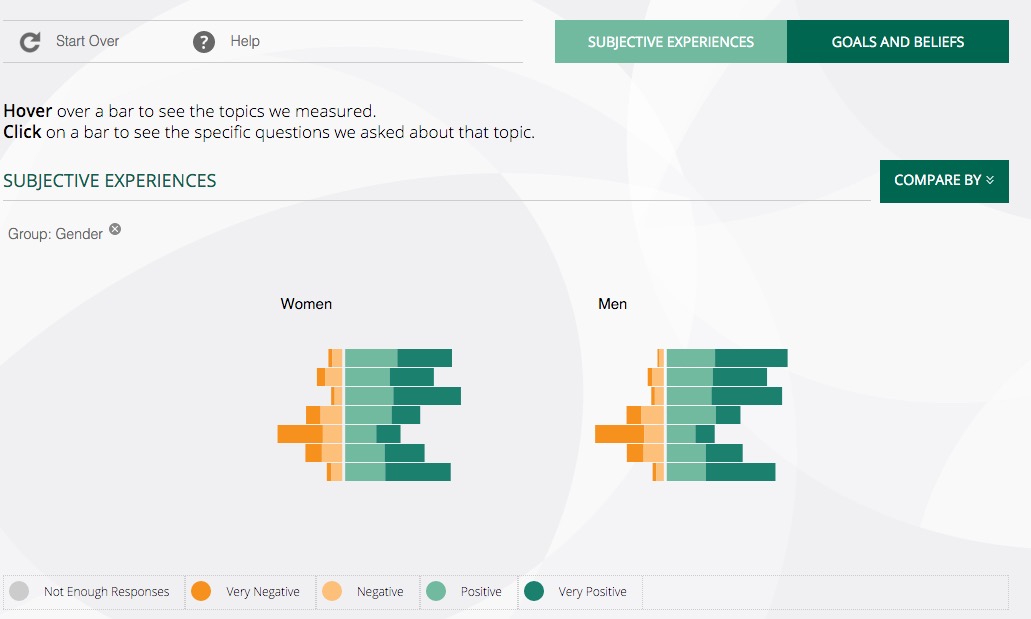This screenshot has height=619, width=1031.
Task: Click Women's third bar light green segment
Action: 370,396
